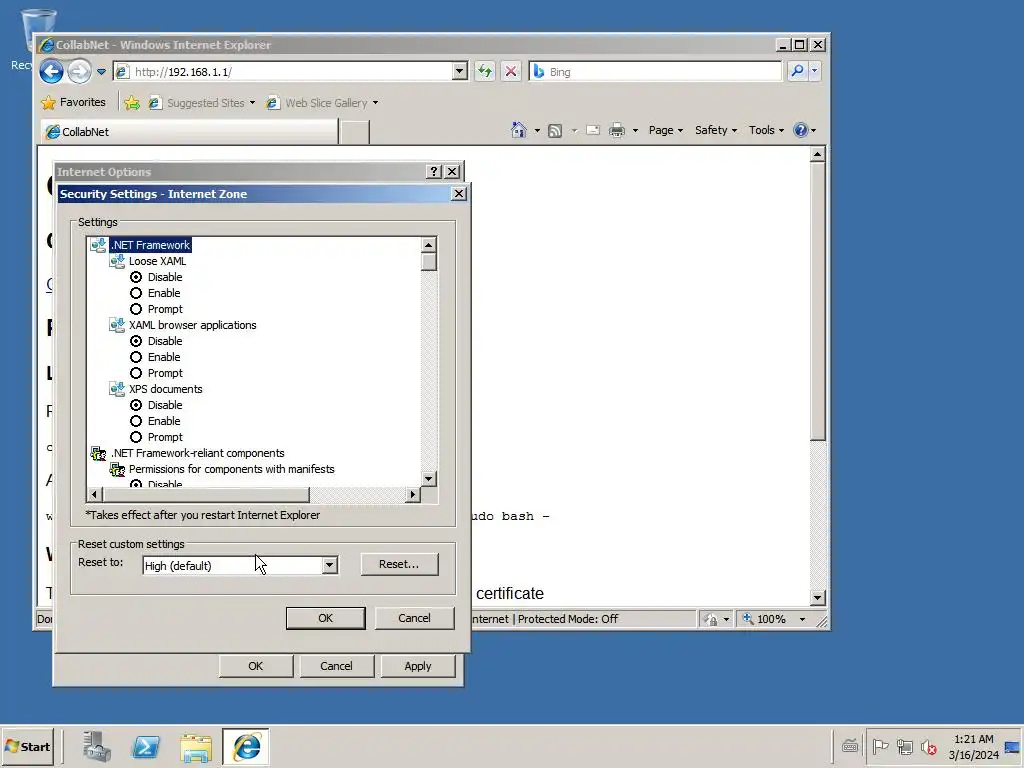Expand Web Slice Gallery dropdown
The height and width of the screenshot is (768, 1024).
point(375,103)
